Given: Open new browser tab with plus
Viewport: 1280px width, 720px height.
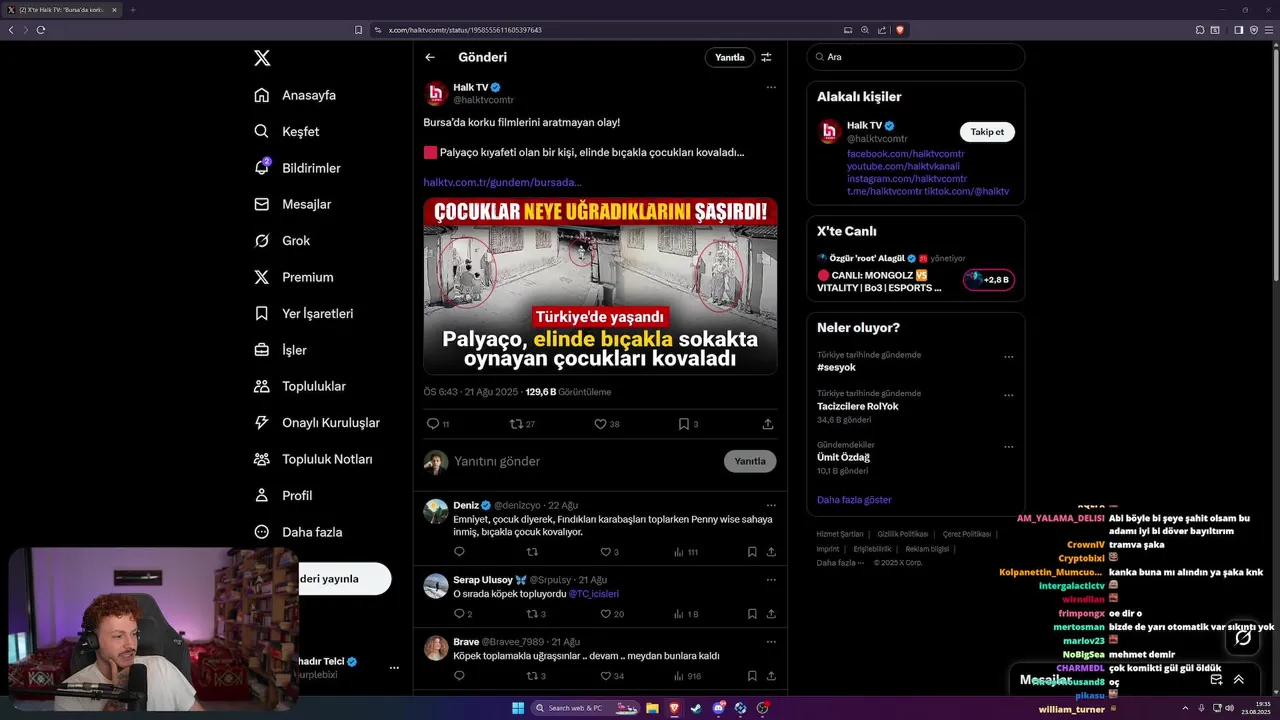Looking at the screenshot, I should (x=133, y=10).
